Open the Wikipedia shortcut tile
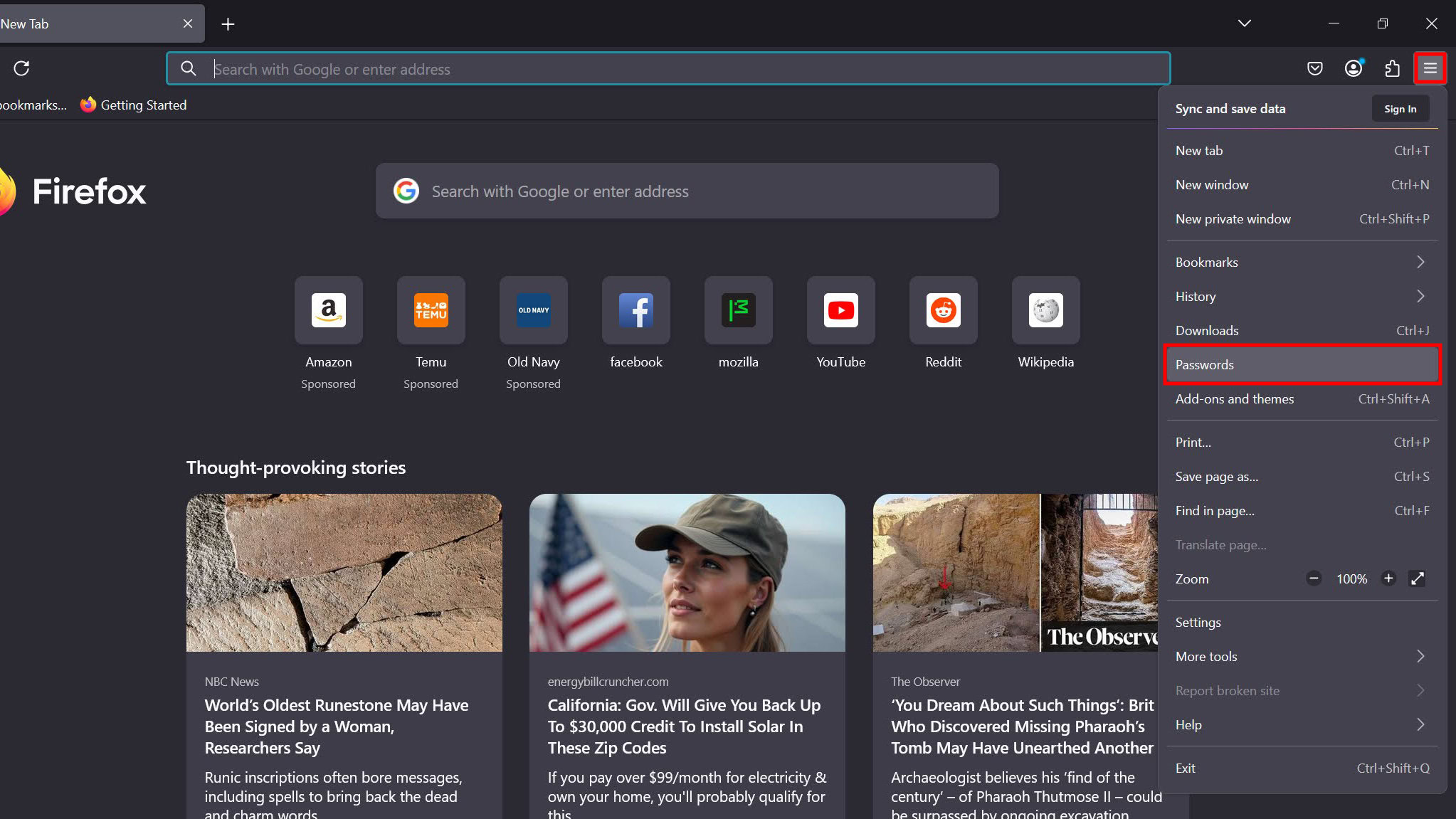Viewport: 1456px width, 819px height. [1045, 311]
